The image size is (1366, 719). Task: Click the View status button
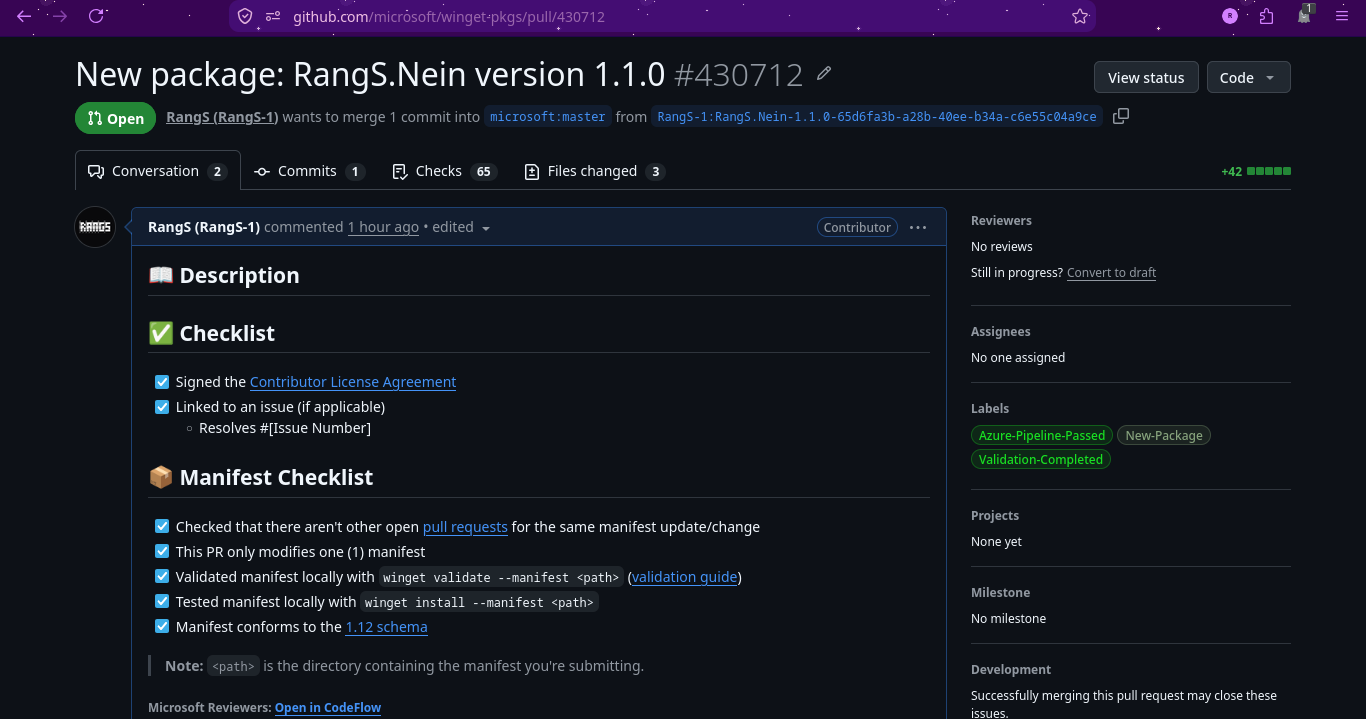coord(1146,77)
